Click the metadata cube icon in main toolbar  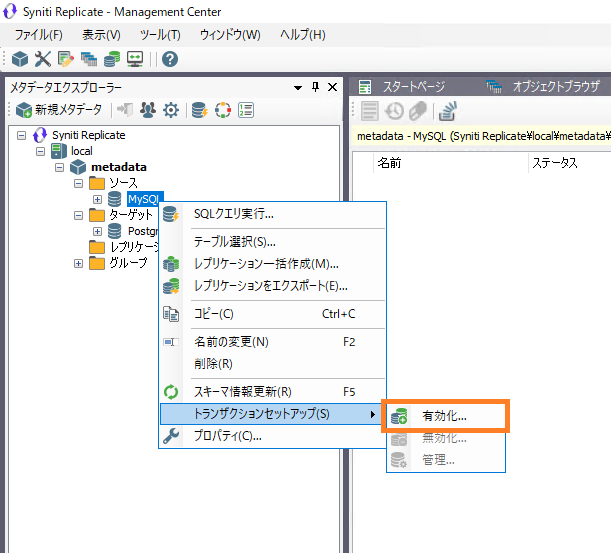(x=20, y=59)
